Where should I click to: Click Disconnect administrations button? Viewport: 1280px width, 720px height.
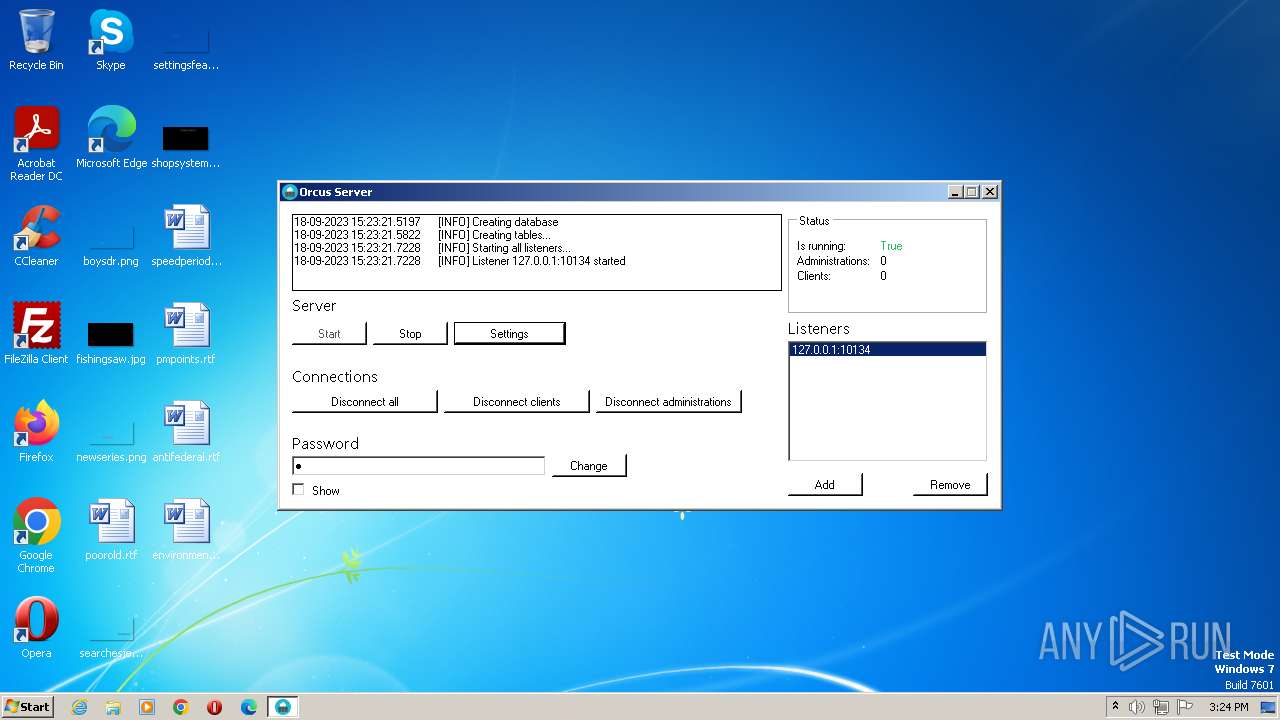point(668,402)
